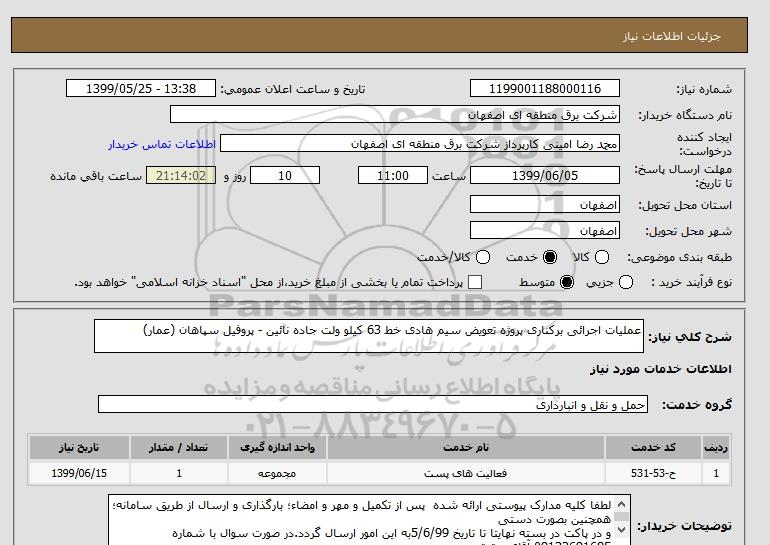The image size is (770, 545).
Task: Click need date cell 1399/06/15
Action: pyautogui.click(x=79, y=473)
